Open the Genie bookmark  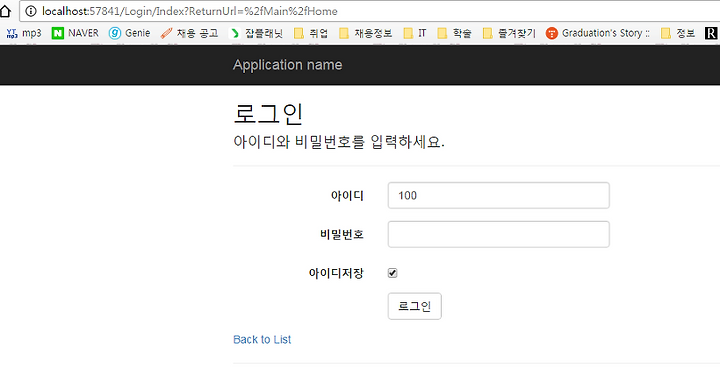pyautogui.click(x=129, y=33)
